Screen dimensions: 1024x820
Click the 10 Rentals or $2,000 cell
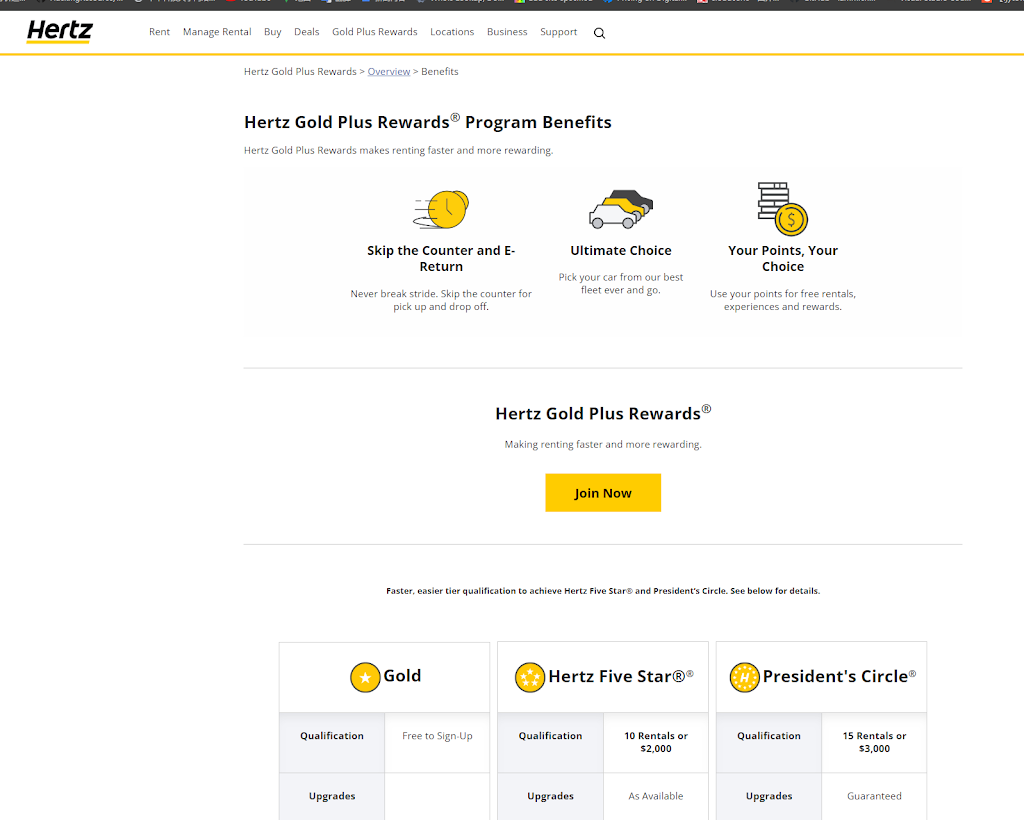tap(656, 742)
